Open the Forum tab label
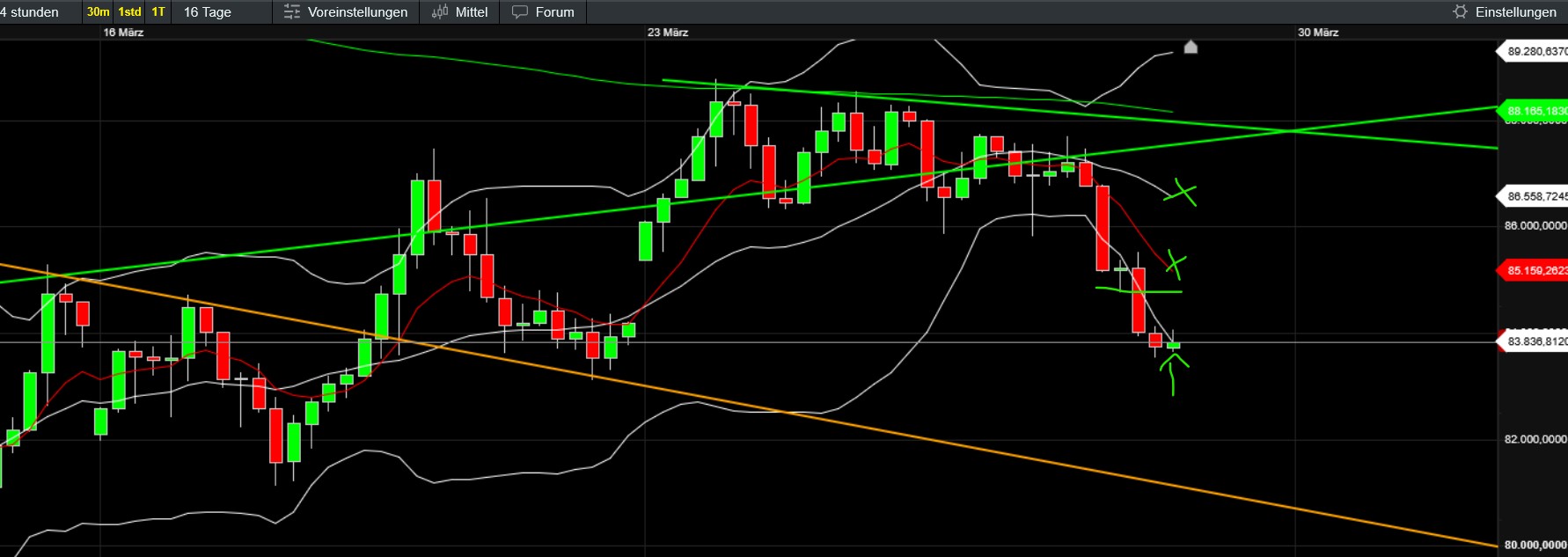The height and width of the screenshot is (557, 1568). coord(554,12)
